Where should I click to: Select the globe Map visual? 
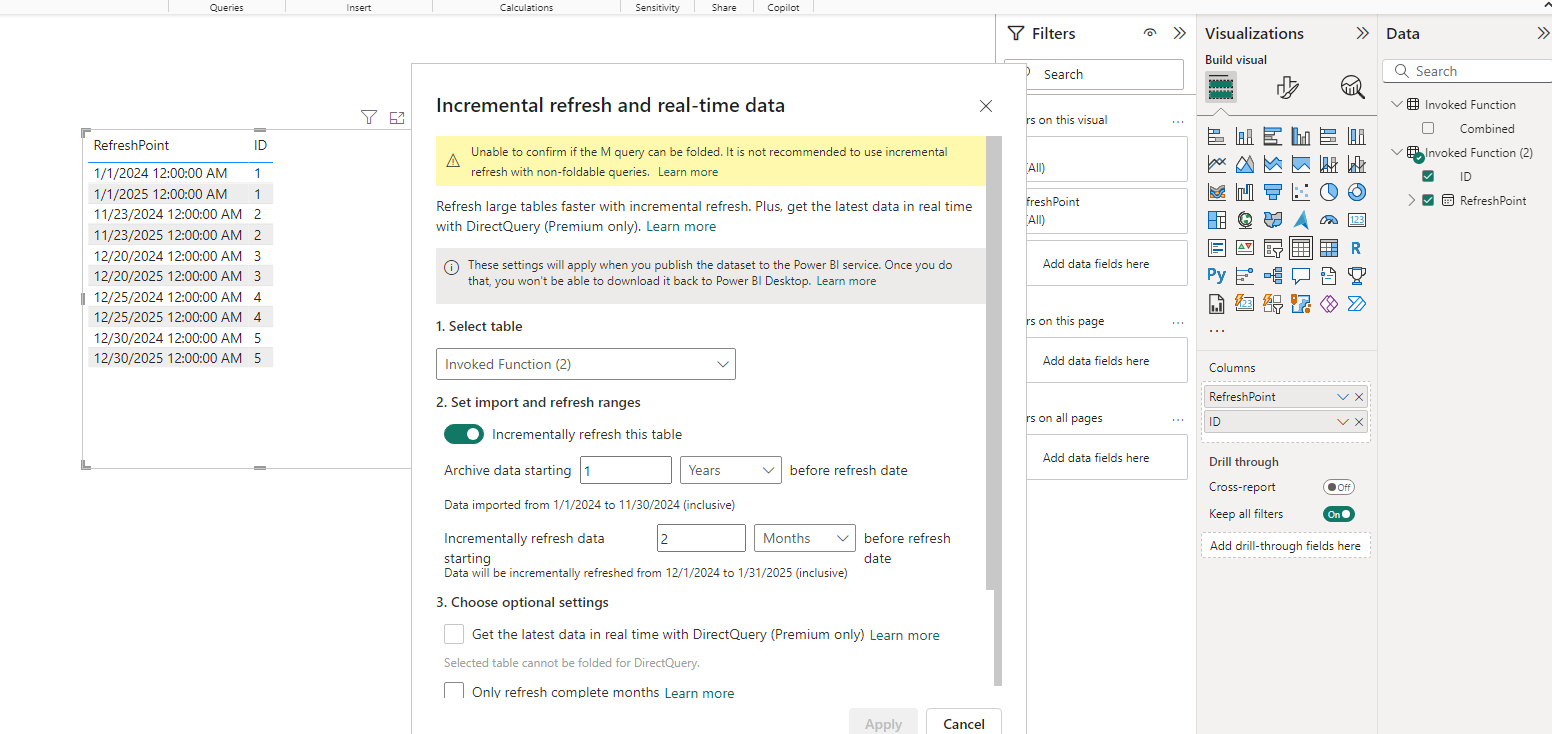coord(1245,220)
